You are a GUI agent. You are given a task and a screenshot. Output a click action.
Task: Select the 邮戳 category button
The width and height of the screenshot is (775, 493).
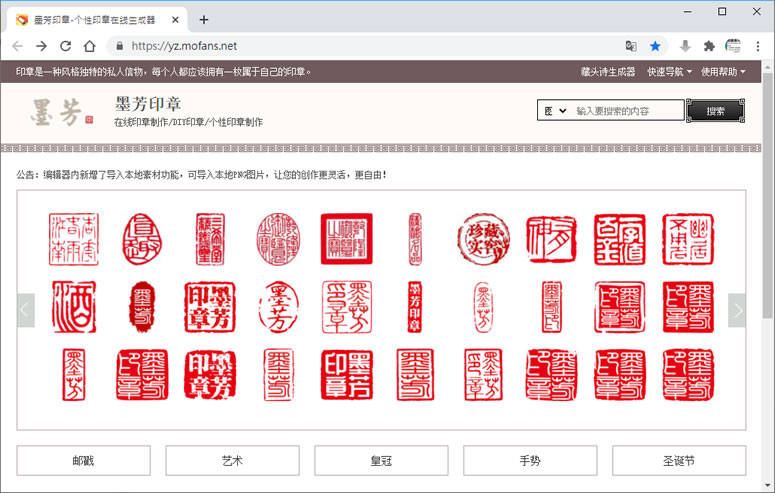(x=83, y=461)
